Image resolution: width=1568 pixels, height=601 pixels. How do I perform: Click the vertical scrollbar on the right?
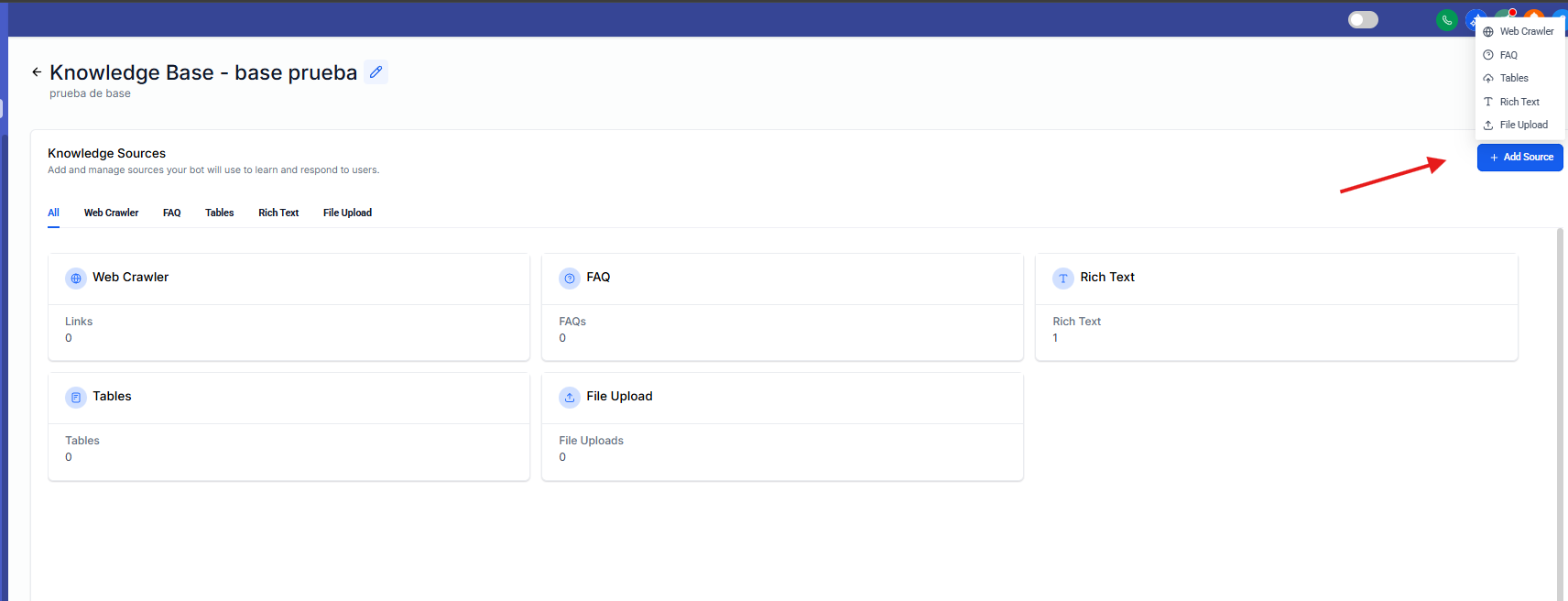point(1560,412)
